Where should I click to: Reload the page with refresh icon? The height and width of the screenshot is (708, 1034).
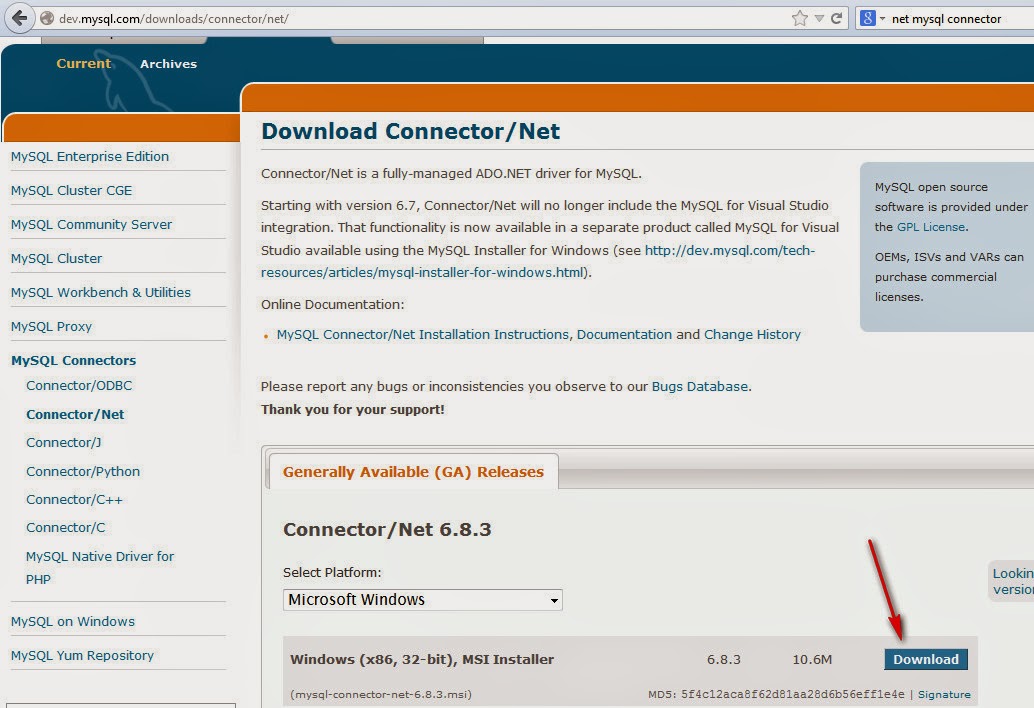pos(836,18)
